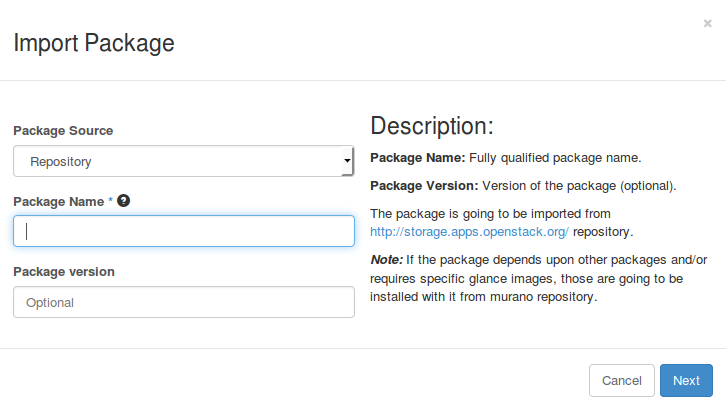726x410 pixels.
Task: Click the Description heading
Action: 432,126
